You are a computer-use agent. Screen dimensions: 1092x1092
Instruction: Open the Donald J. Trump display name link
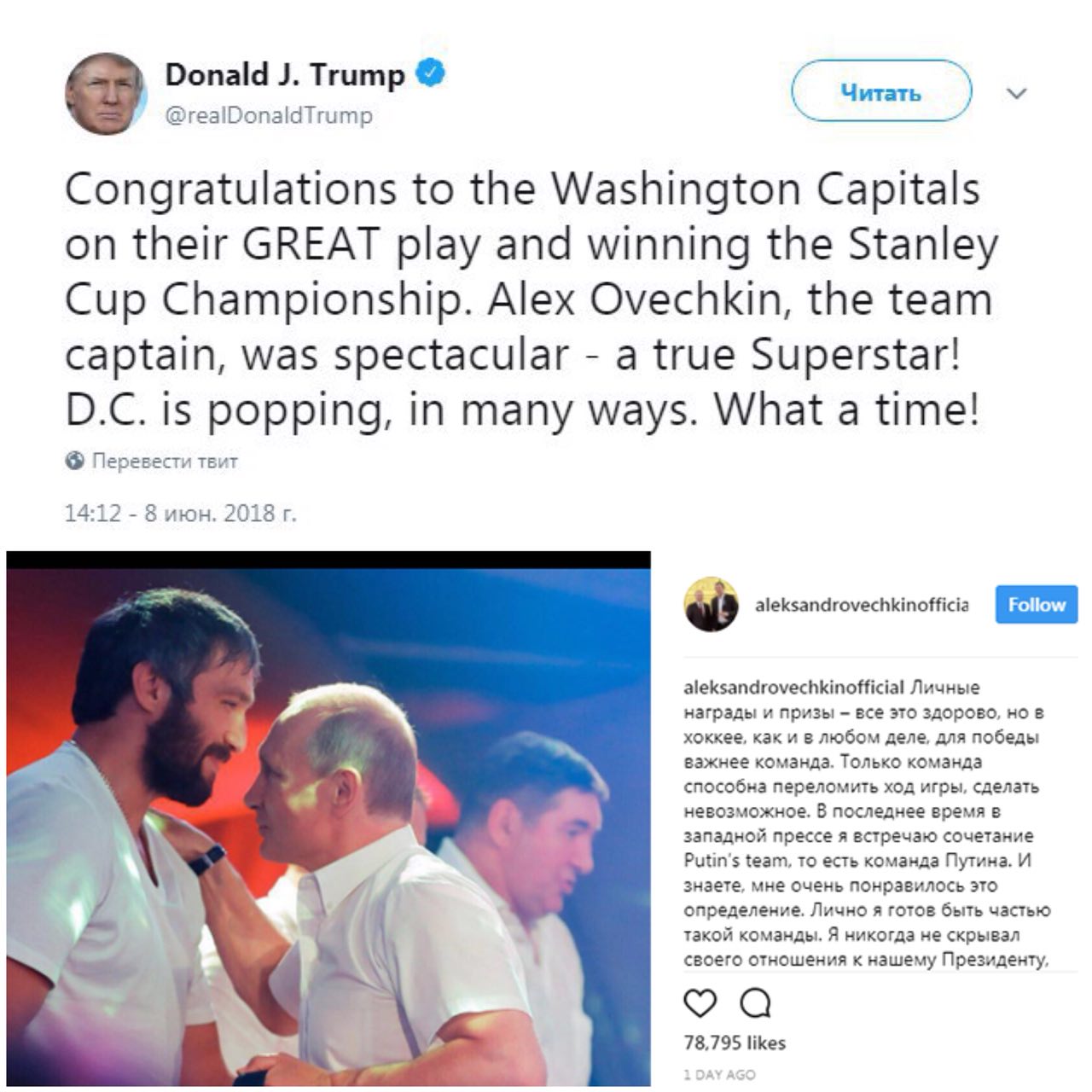tap(285, 75)
